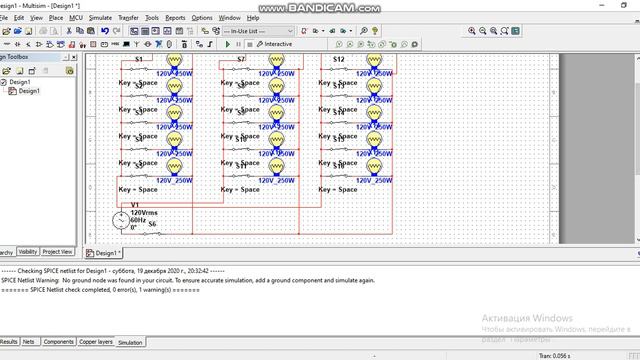
Task: Toggle the Design Toolbox view icon
Action: click(x=134, y=31)
